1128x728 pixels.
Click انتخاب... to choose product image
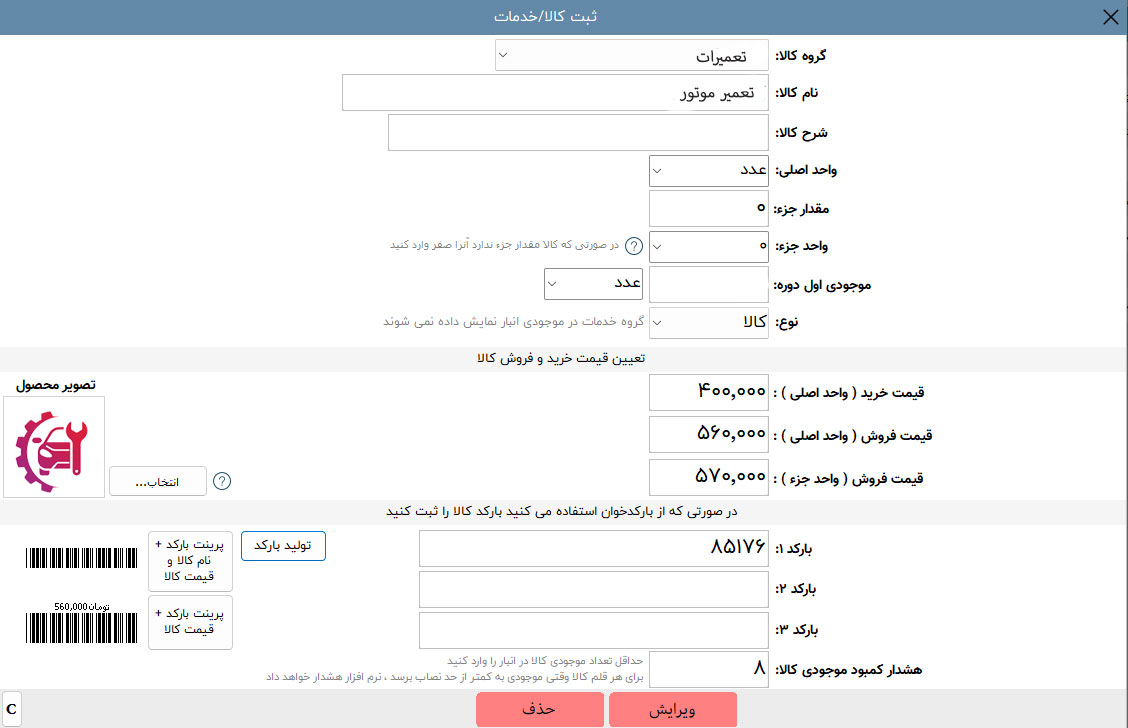point(158,481)
